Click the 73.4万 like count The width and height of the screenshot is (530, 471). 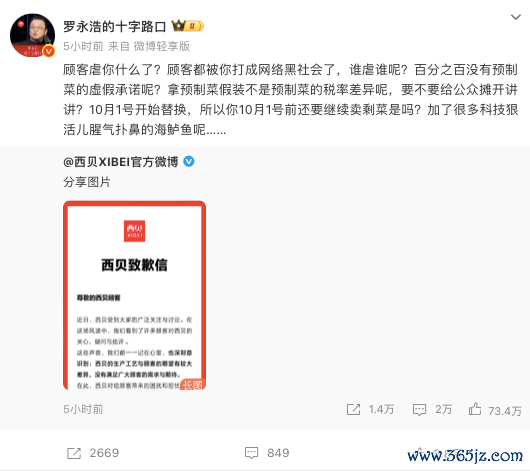point(505,411)
